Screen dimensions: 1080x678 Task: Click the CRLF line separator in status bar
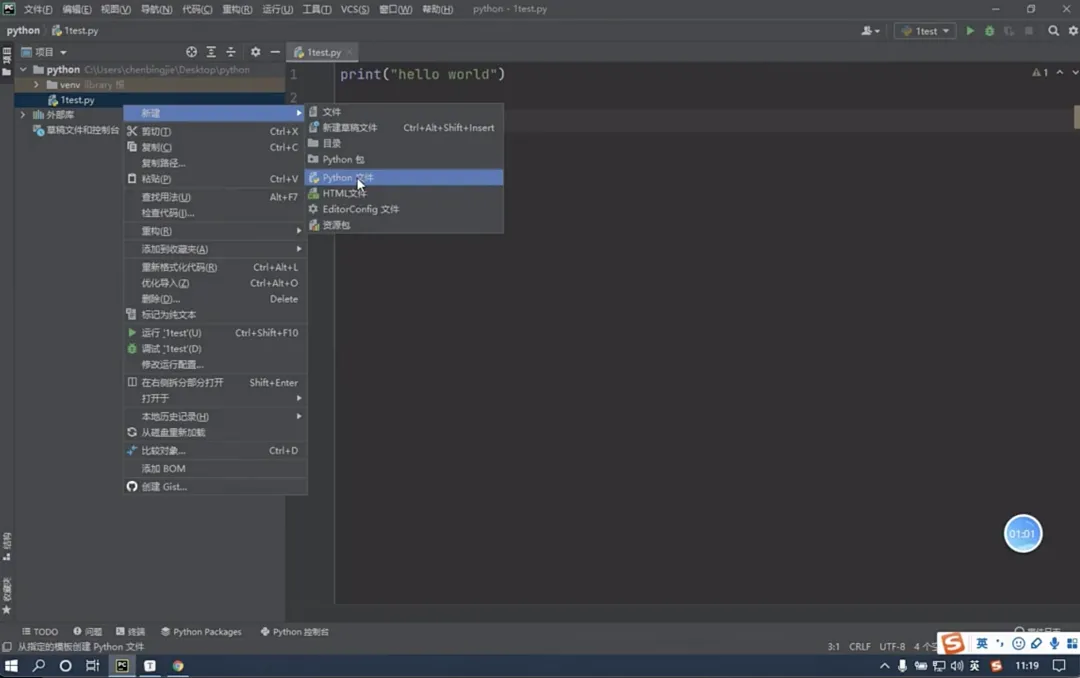(x=860, y=647)
